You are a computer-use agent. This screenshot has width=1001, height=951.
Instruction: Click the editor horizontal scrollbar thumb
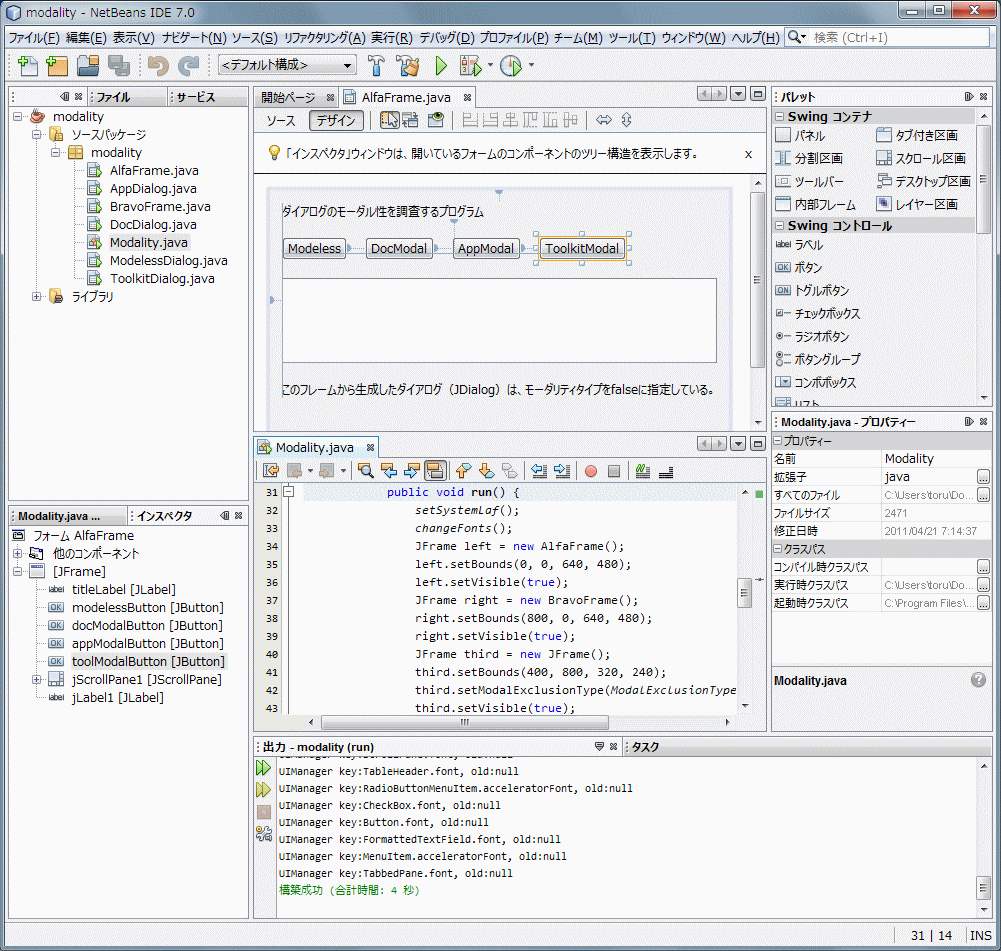(x=465, y=722)
